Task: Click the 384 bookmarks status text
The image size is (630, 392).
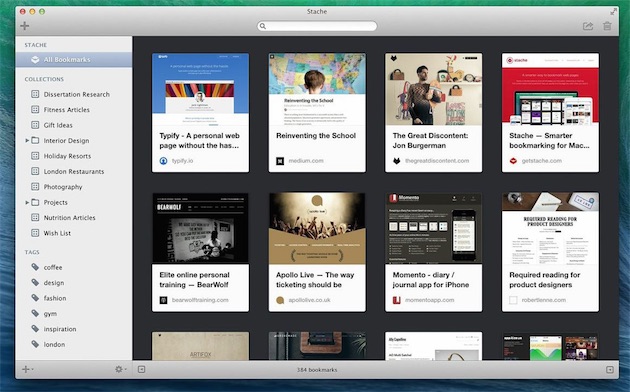Action: coord(317,370)
